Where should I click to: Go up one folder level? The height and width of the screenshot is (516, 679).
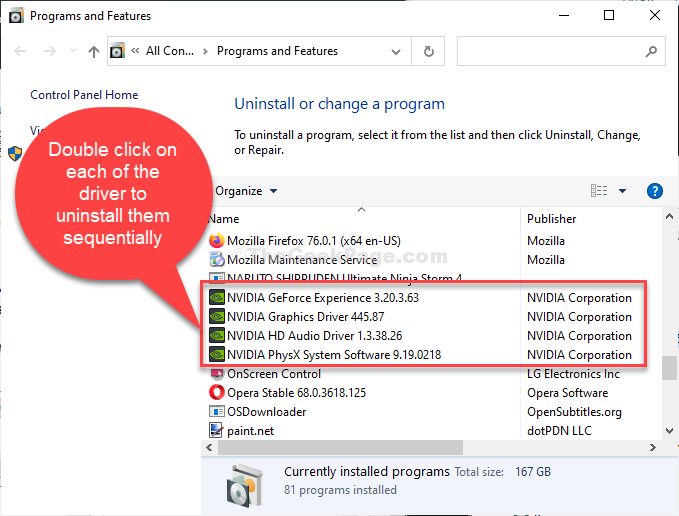pyautogui.click(x=94, y=52)
